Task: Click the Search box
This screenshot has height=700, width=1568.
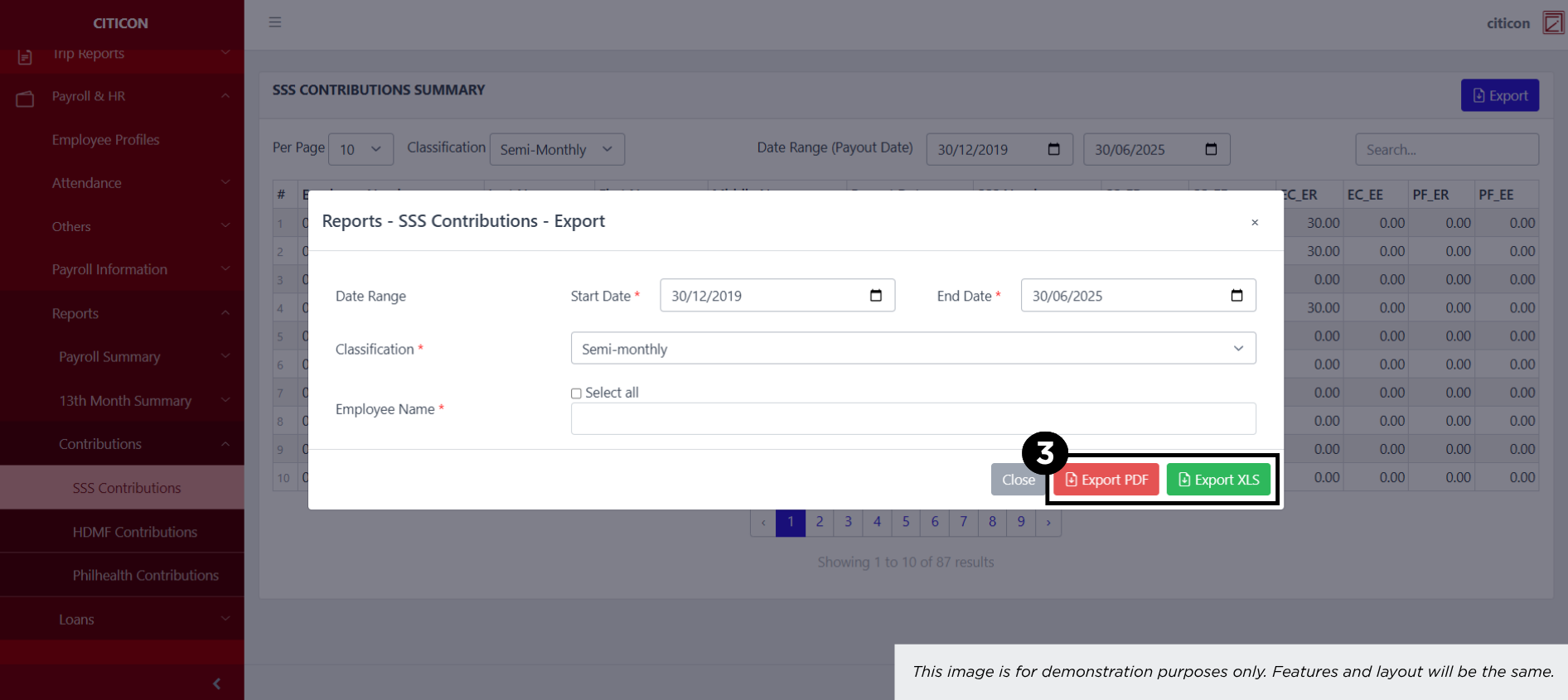Action: [x=1447, y=149]
